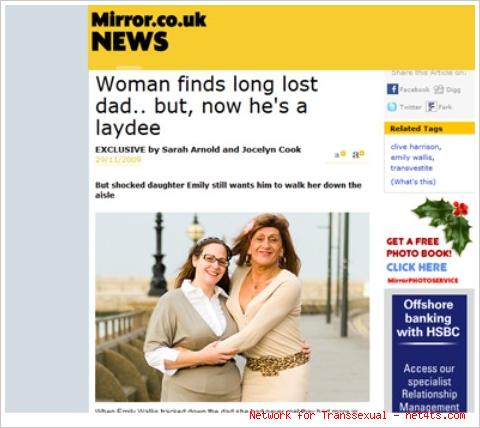Select the larger text size 'a' icon

tap(359, 154)
